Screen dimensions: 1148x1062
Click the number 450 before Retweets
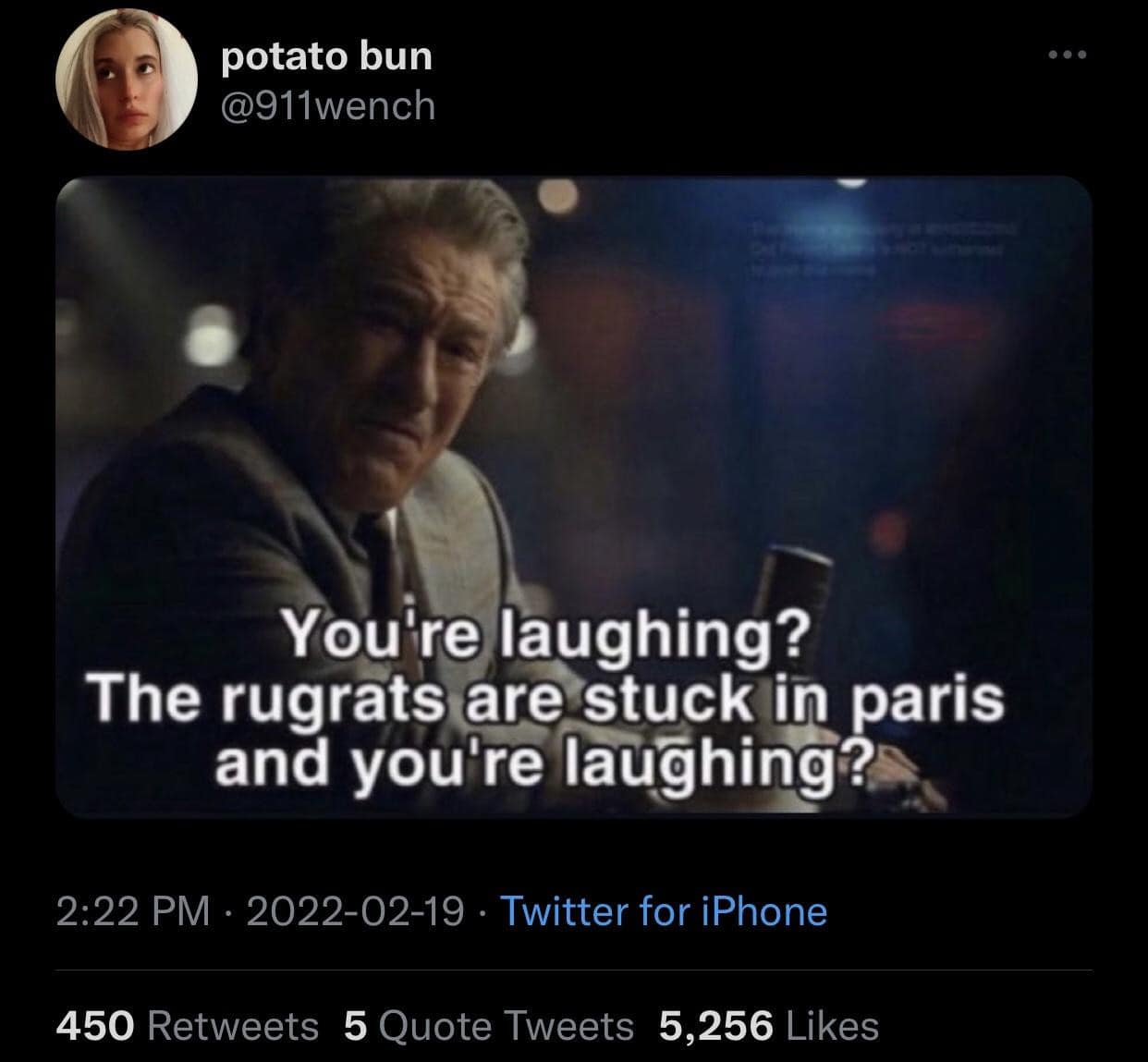pos(96,1025)
